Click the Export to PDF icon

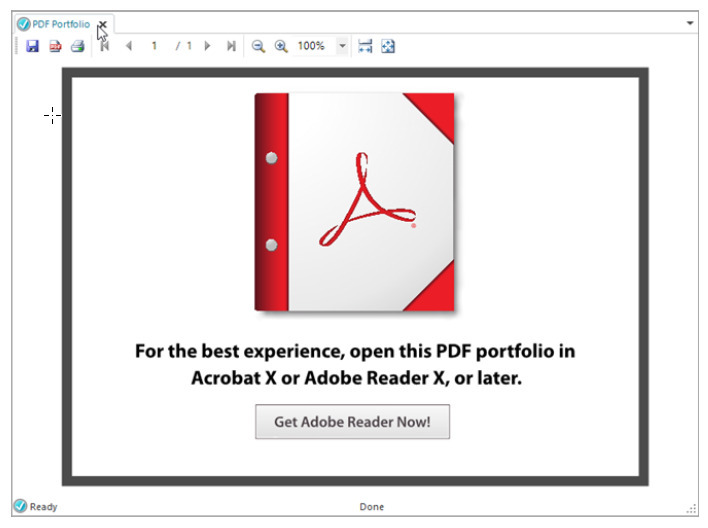56,46
